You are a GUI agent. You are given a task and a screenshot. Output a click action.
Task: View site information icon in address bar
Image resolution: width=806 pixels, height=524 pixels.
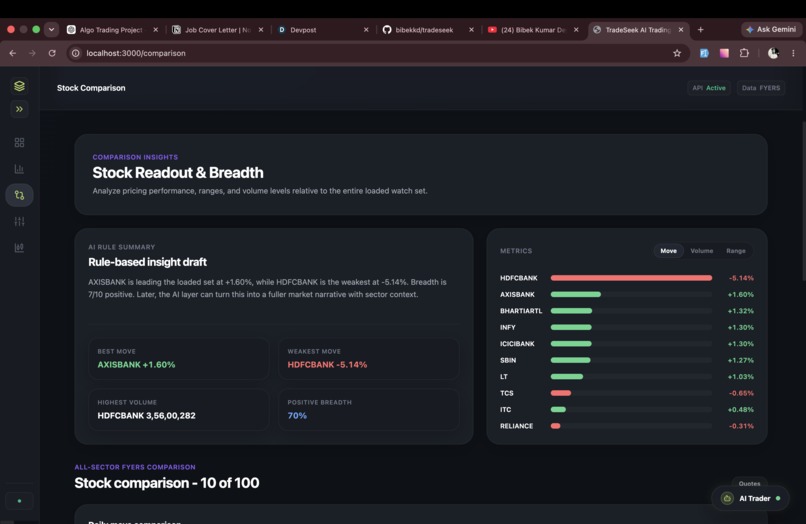[76, 53]
